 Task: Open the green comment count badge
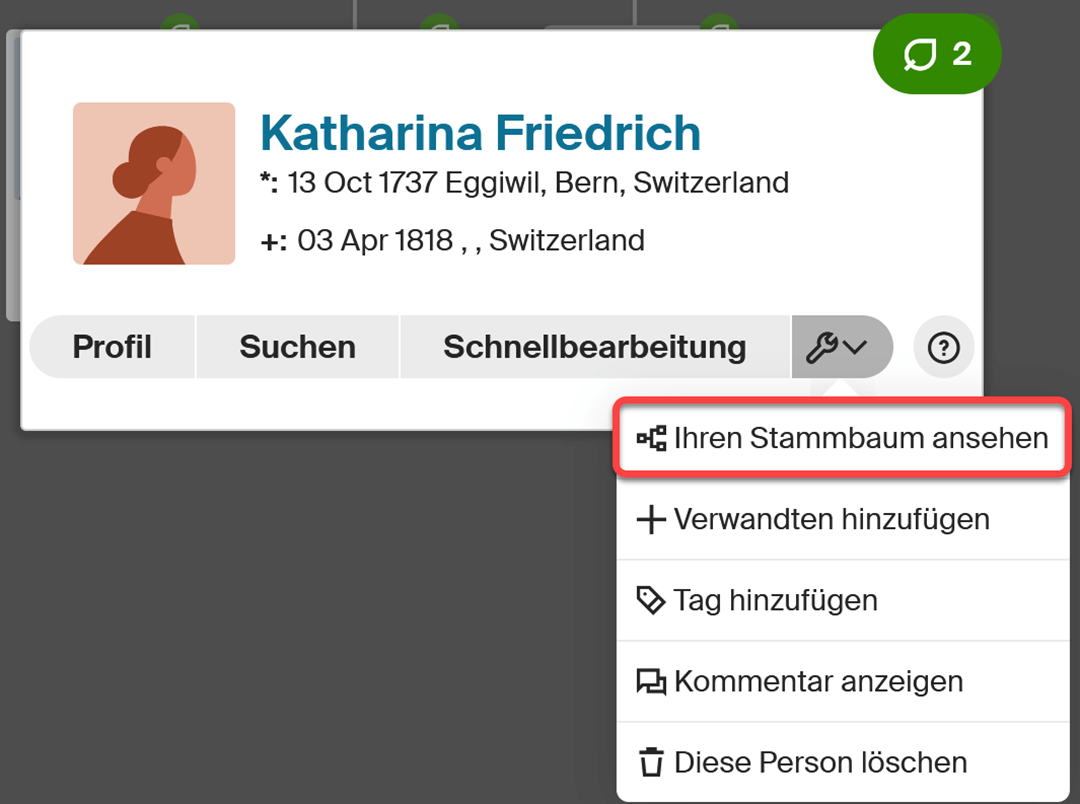[x=935, y=53]
